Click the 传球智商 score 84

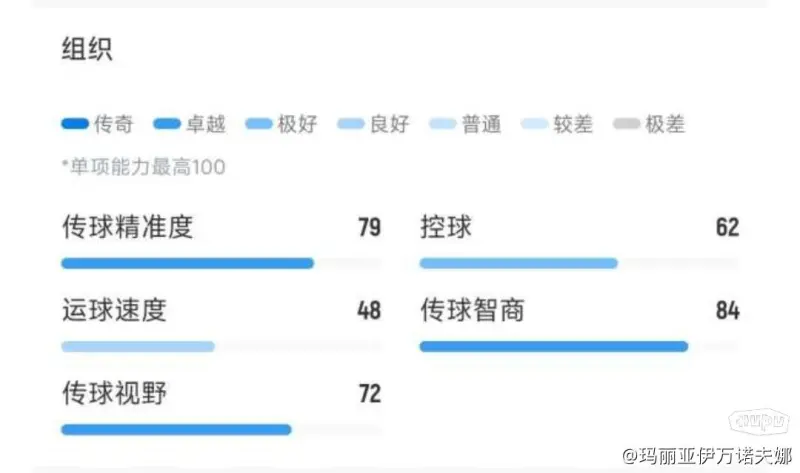click(728, 310)
